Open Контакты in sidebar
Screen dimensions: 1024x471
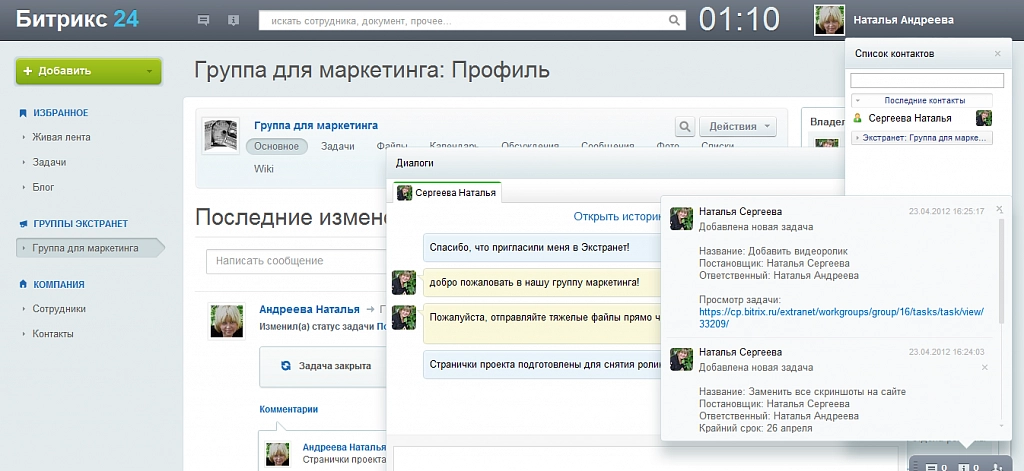click(53, 334)
